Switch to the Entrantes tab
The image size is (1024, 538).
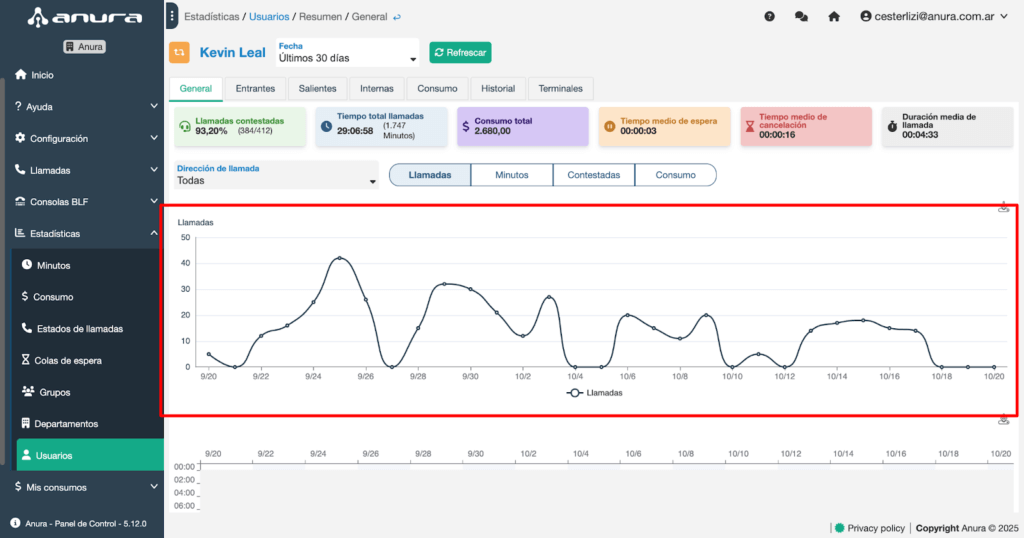pos(255,88)
